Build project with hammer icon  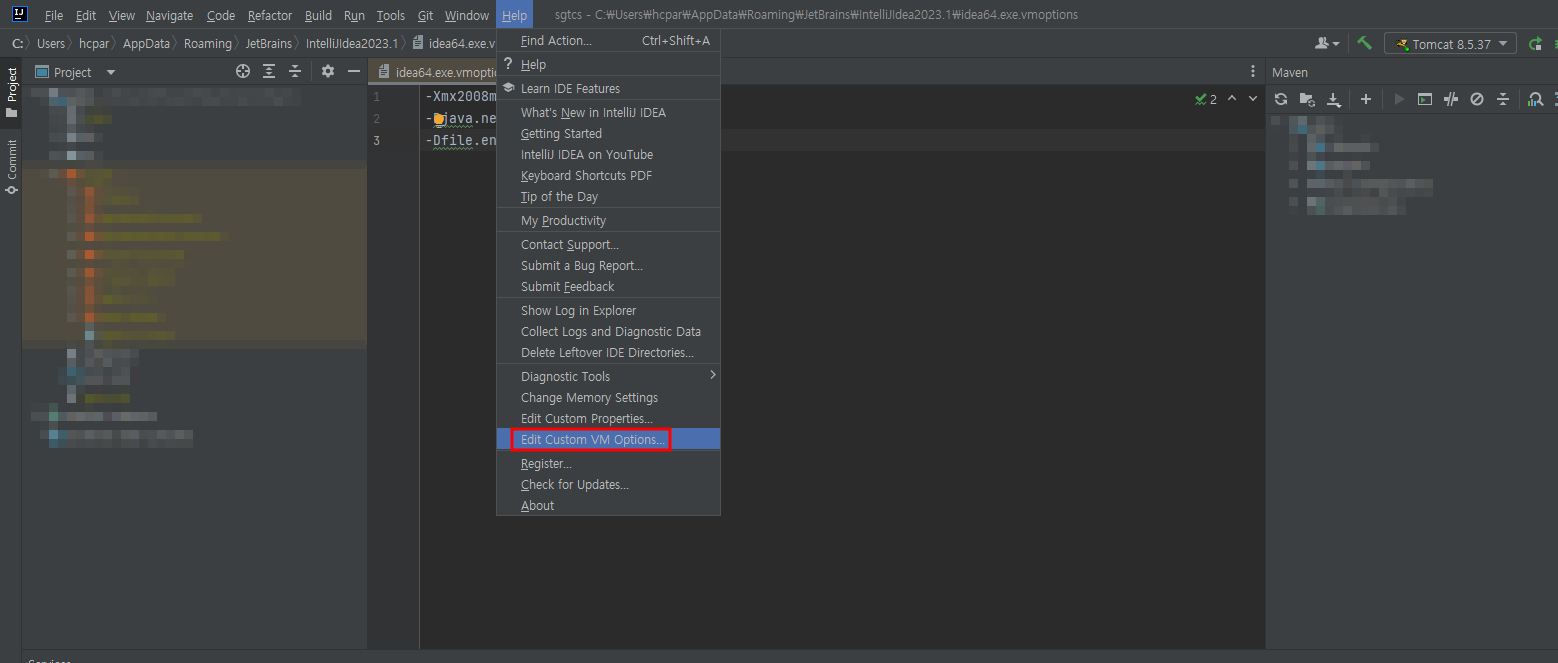(1364, 44)
